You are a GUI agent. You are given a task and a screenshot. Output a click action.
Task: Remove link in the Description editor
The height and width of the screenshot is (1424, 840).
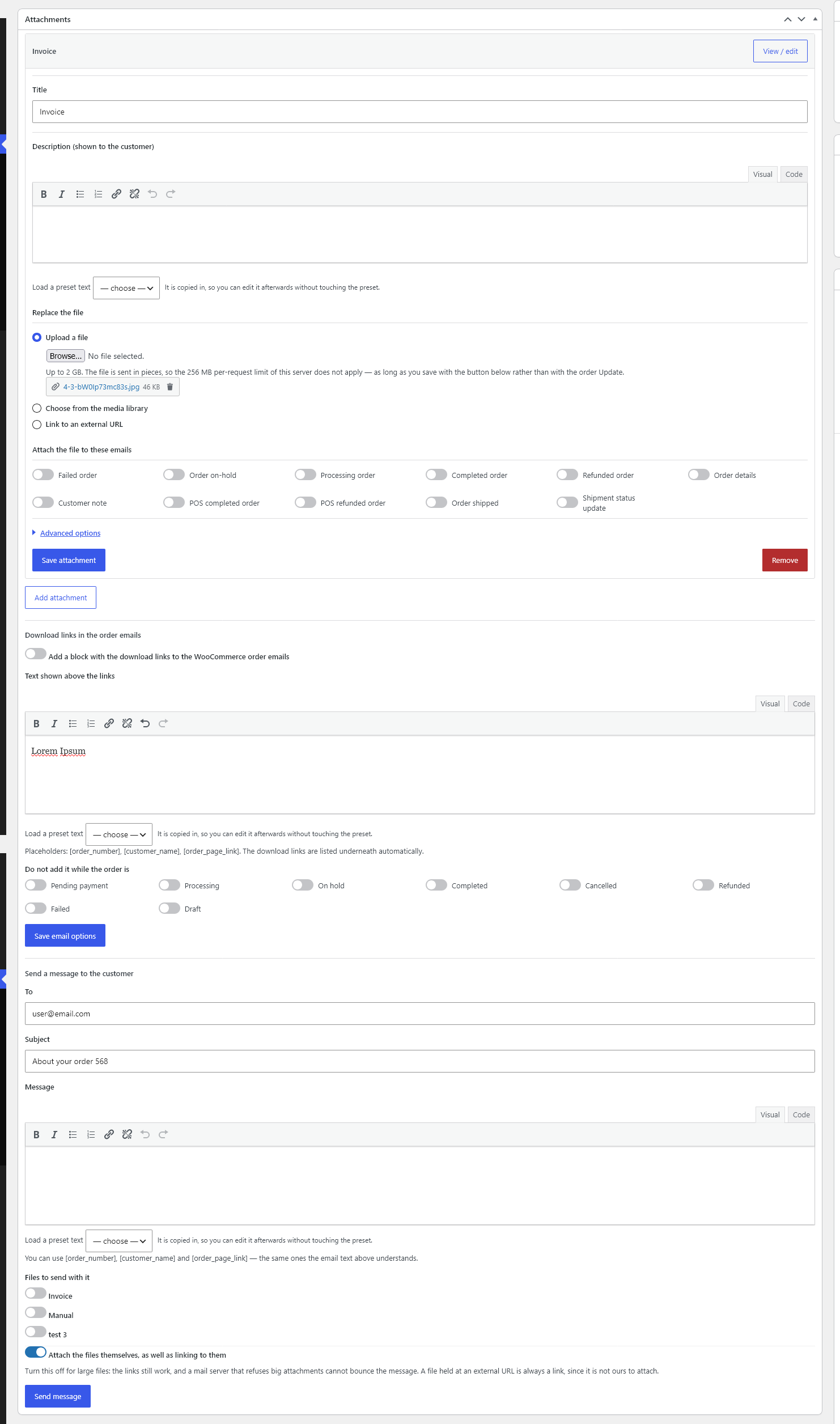(x=134, y=194)
